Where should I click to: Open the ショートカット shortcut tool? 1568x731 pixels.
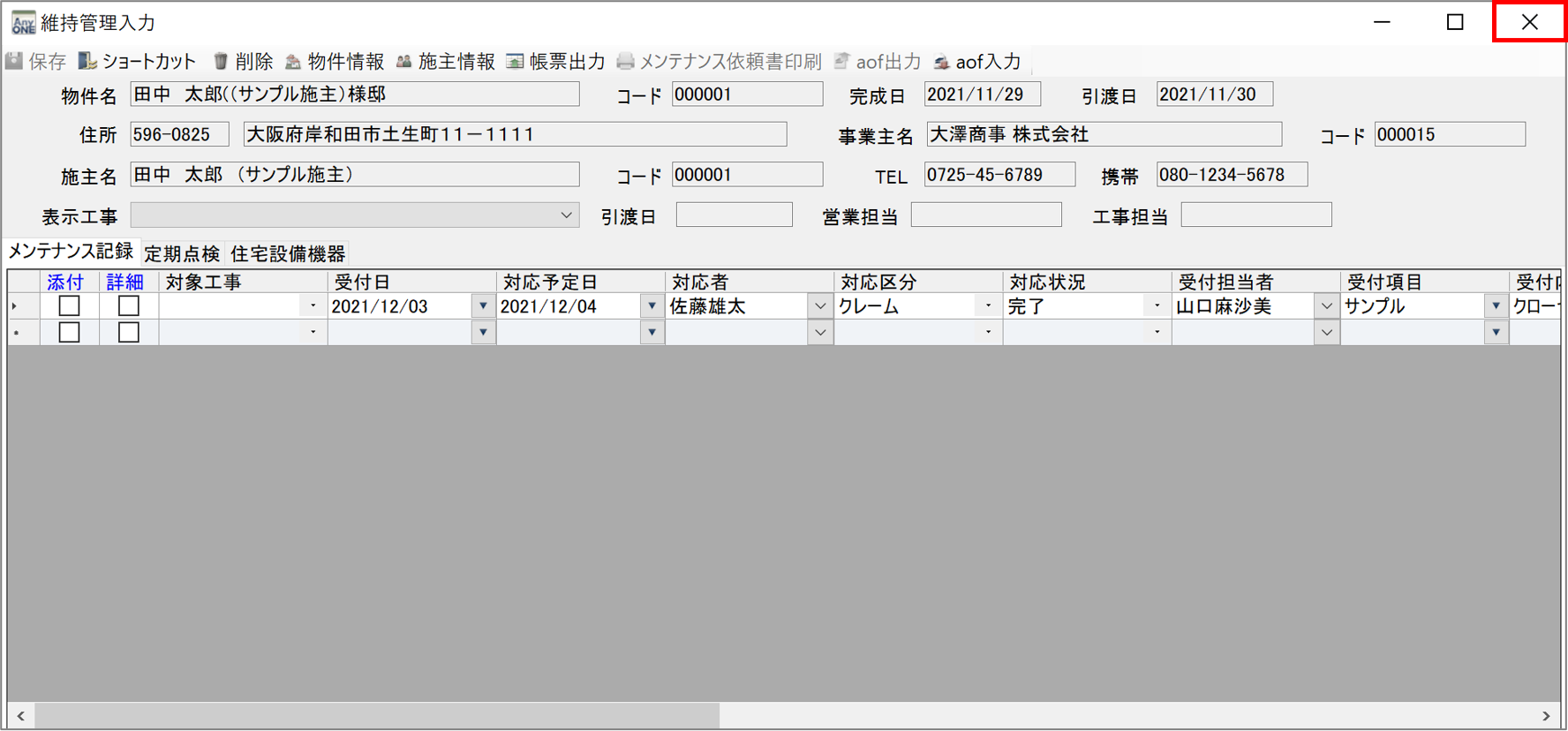point(87,62)
